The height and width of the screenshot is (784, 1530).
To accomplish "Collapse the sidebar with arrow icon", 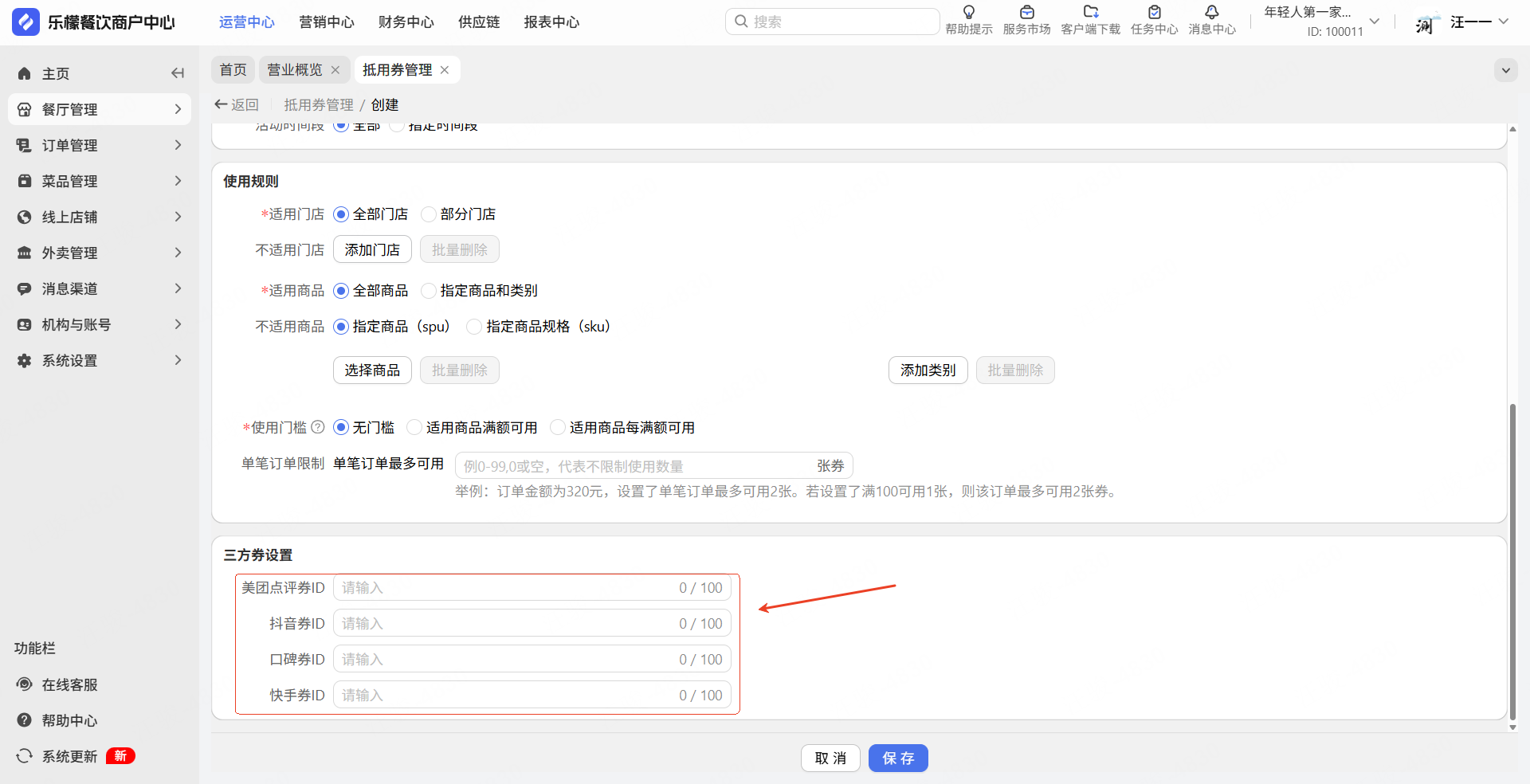I will (x=178, y=73).
